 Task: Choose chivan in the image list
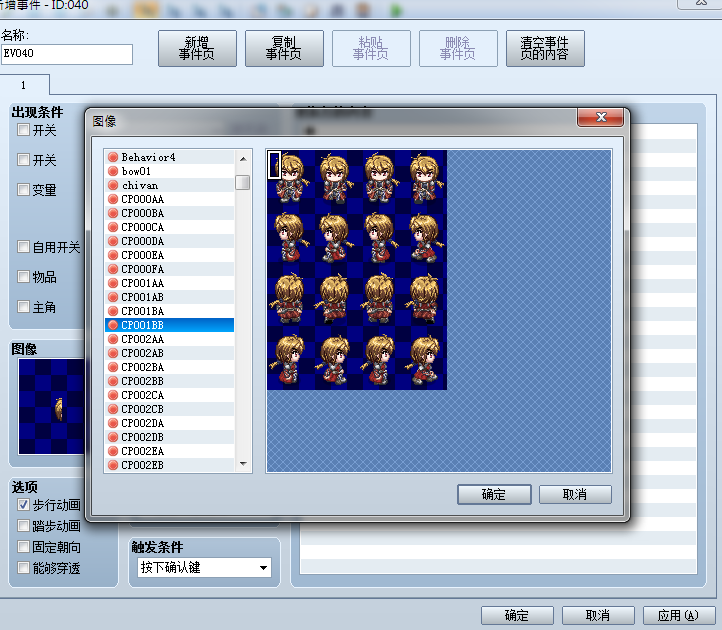click(169, 185)
